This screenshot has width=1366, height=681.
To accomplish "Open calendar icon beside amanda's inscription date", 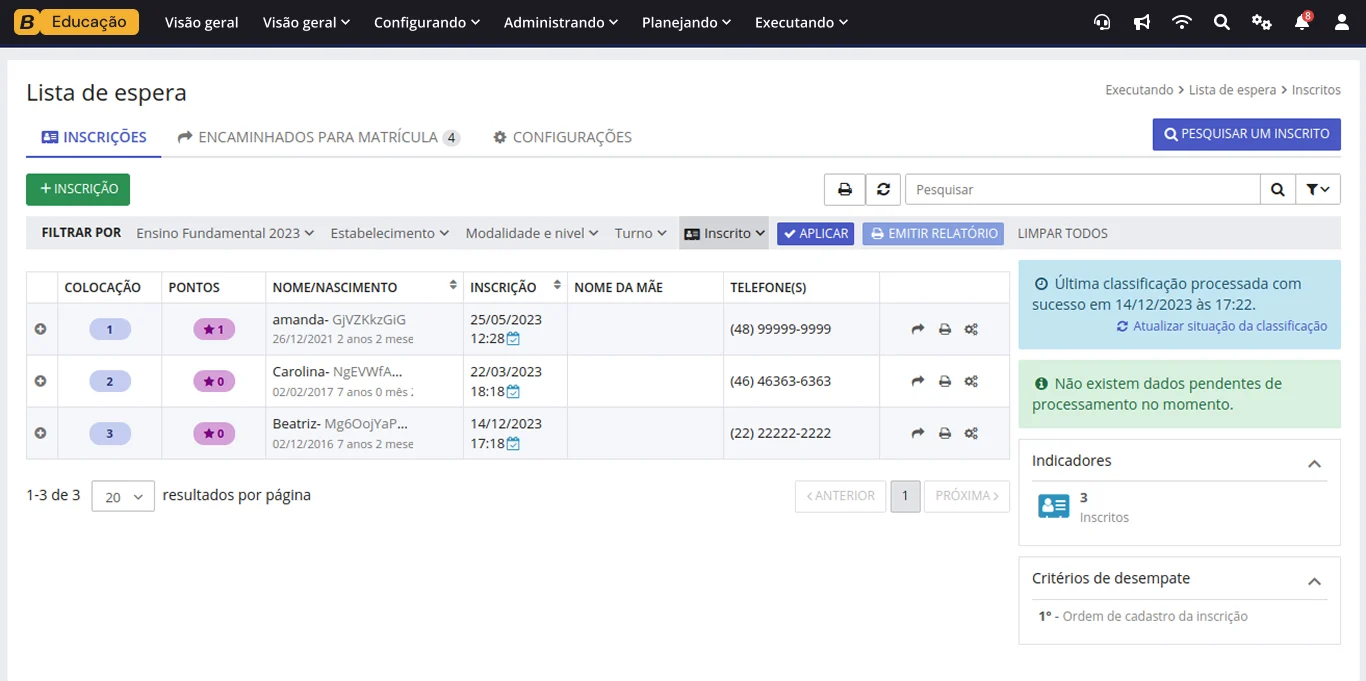I will (x=513, y=339).
